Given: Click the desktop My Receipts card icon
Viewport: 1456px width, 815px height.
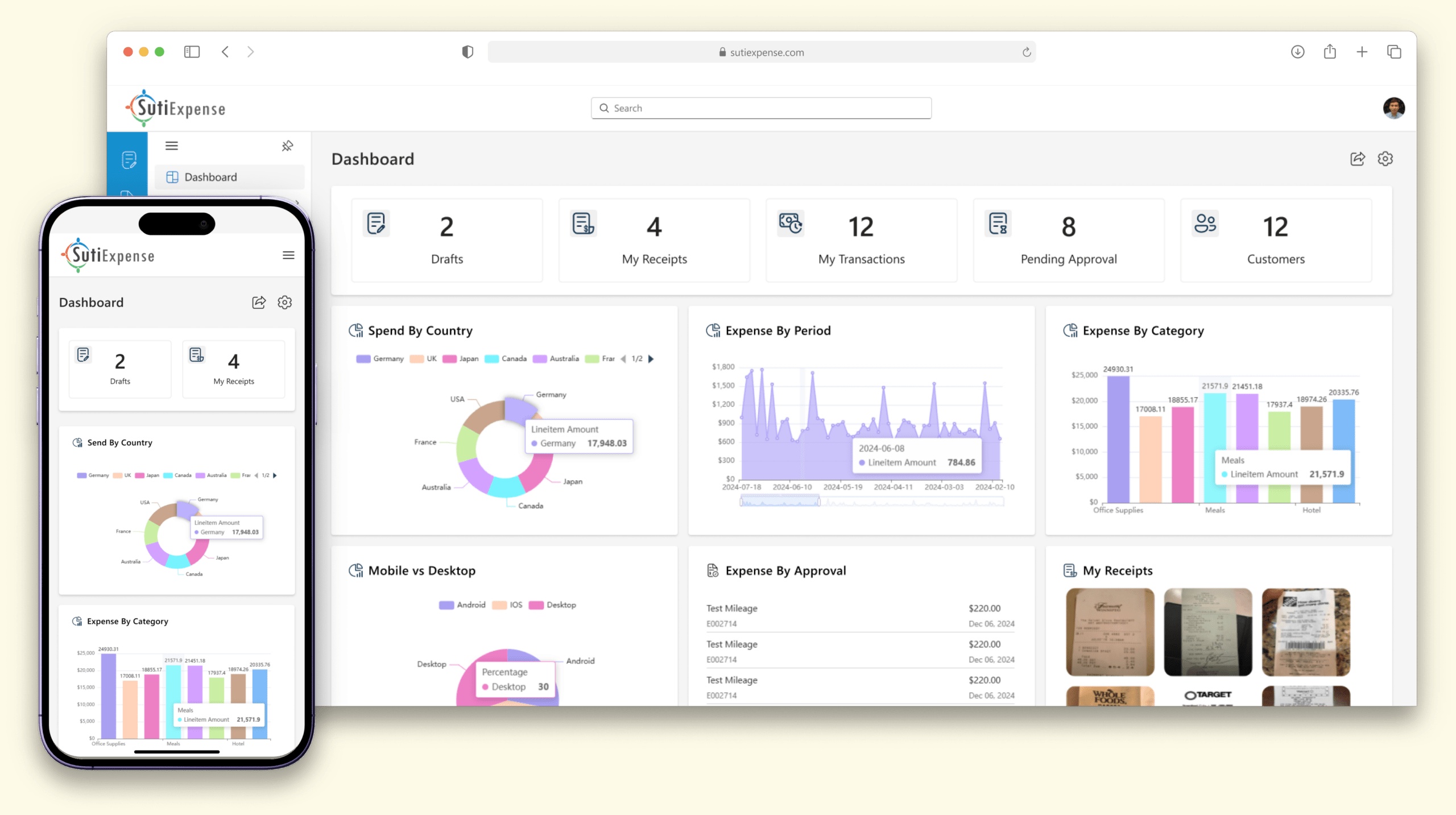Looking at the screenshot, I should point(584,224).
